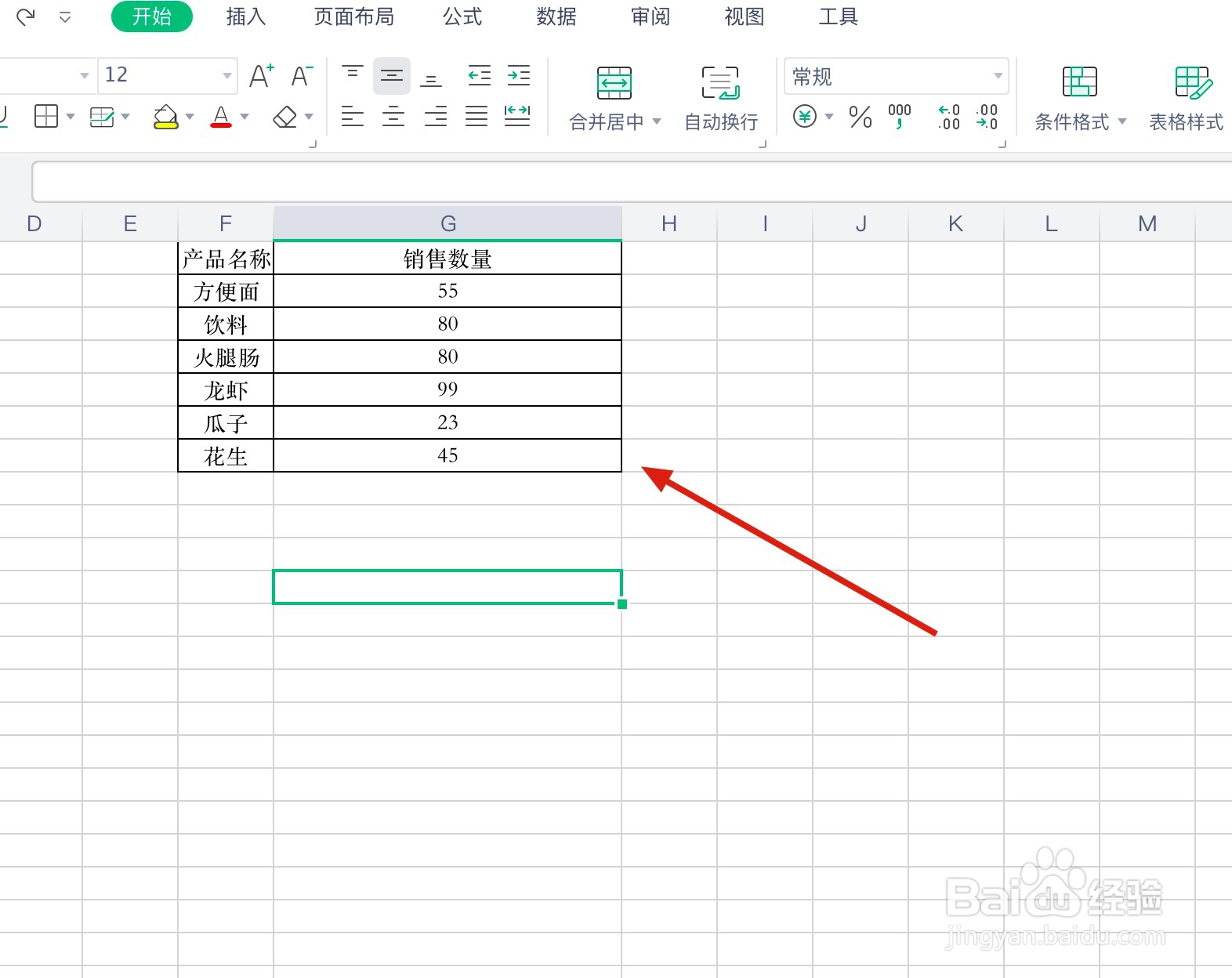Expand the currency format dropdown arrow
The image size is (1232, 978).
(x=828, y=117)
